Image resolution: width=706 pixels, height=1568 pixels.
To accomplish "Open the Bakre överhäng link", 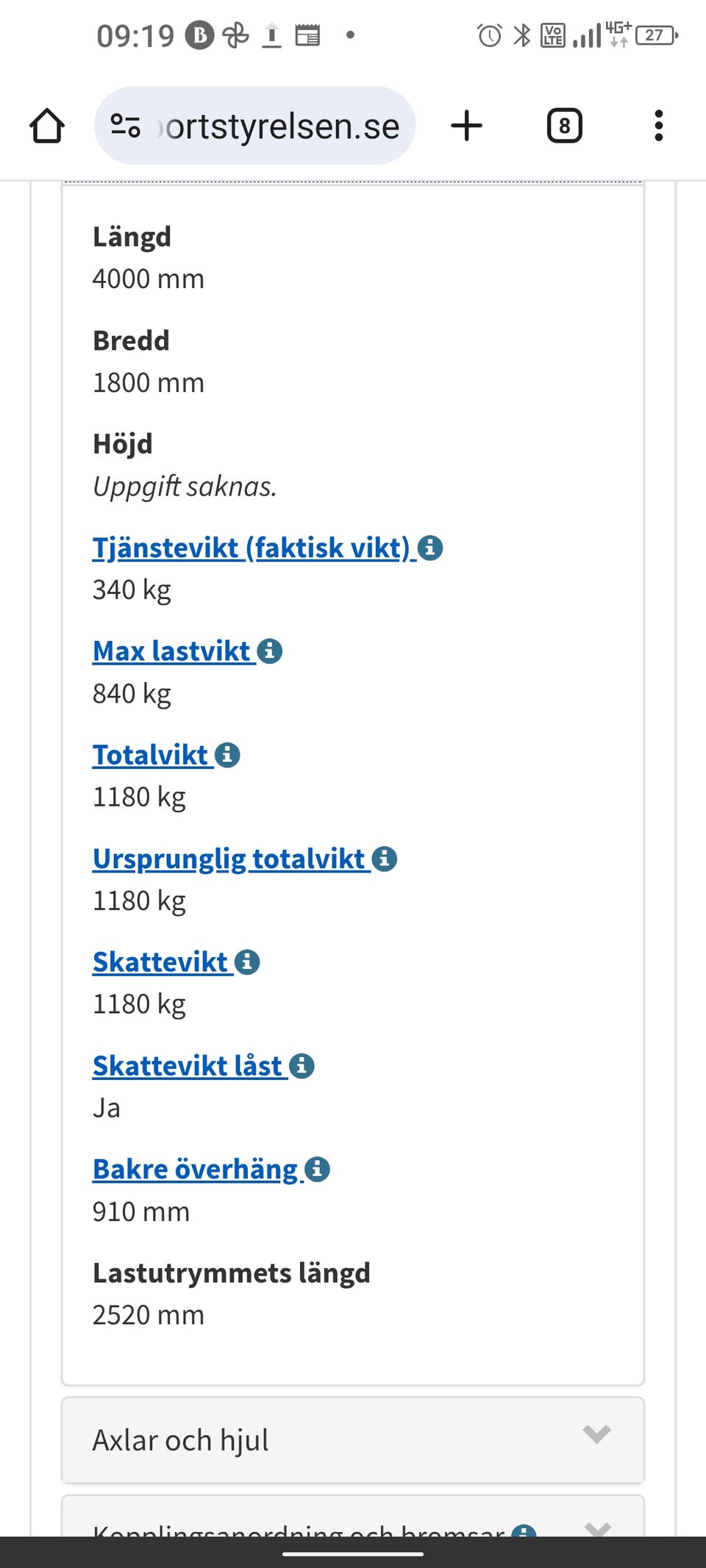I will pos(195,1170).
